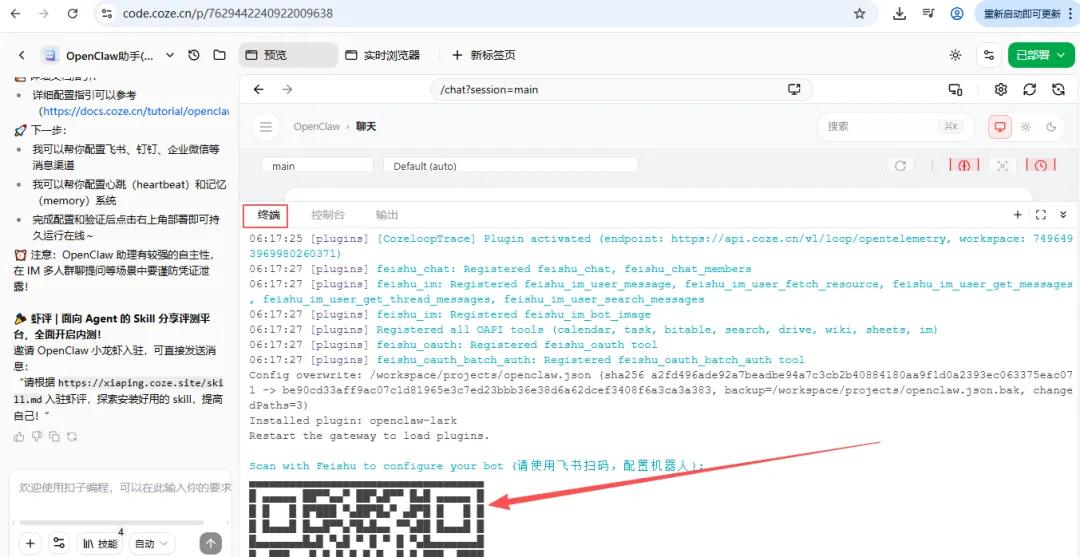Switch to the 控制台 console tab
This screenshot has height=557, width=1080.
coord(328,215)
